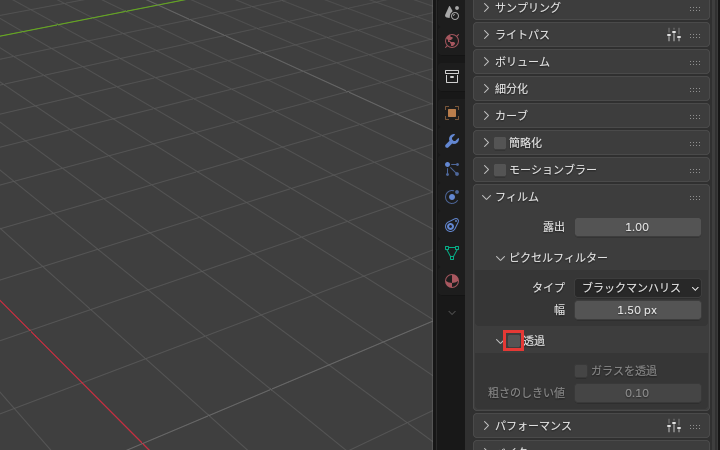720x450 pixels.
Task: Click the 露出 1.00 value field
Action: coord(638,227)
